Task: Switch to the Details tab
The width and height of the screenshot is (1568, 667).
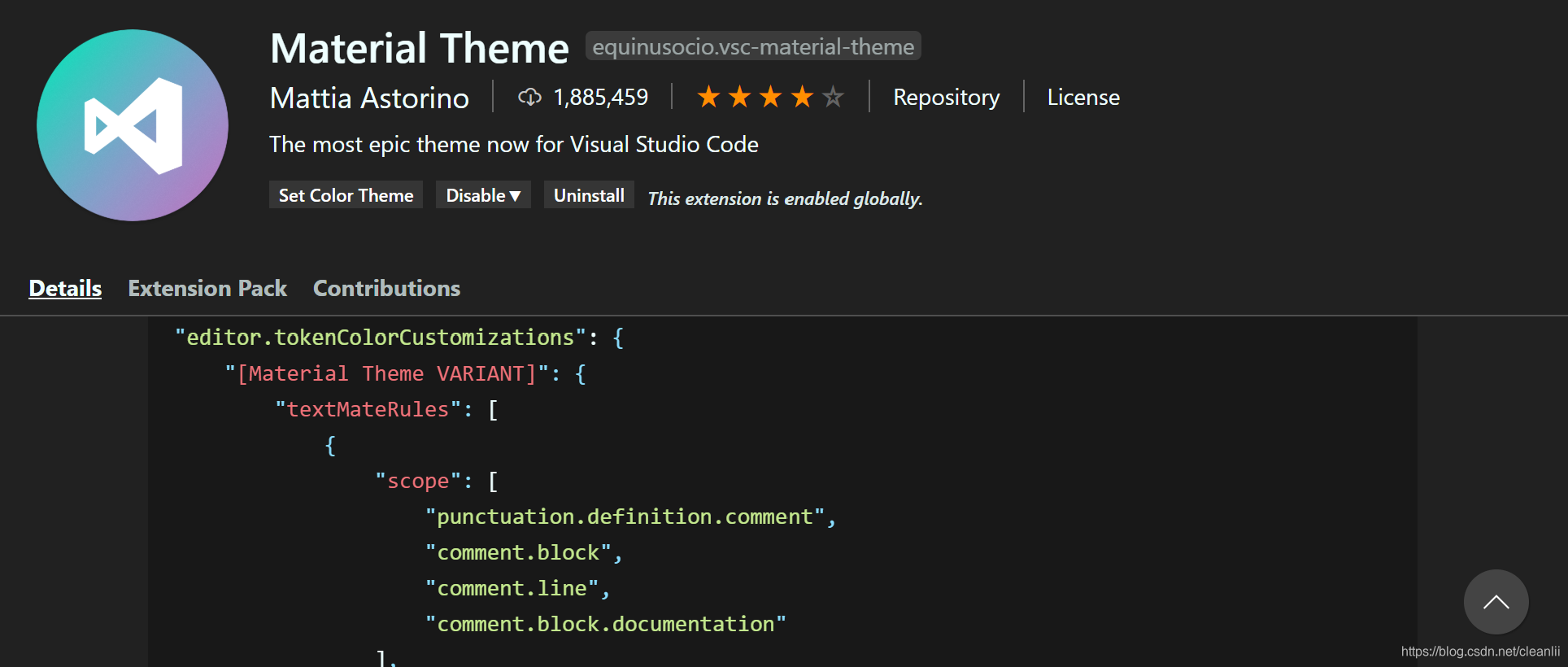Action: (65, 288)
